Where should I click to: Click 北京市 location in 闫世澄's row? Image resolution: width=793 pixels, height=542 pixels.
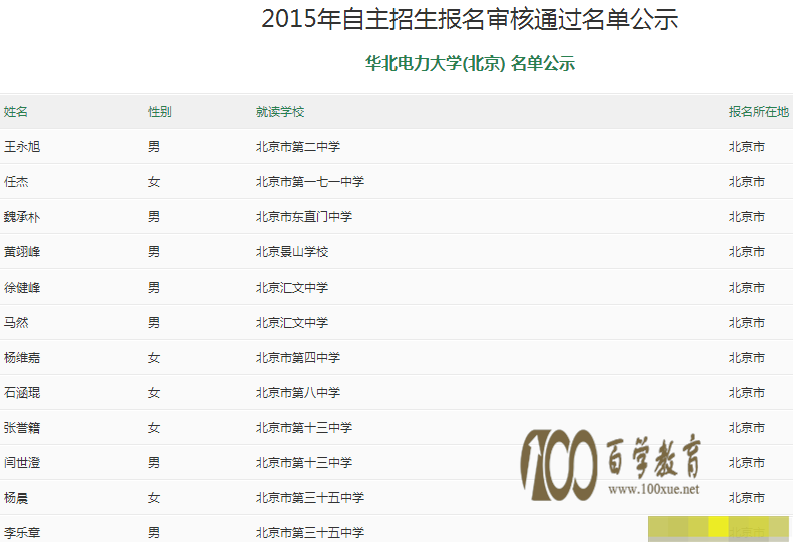tap(746, 463)
